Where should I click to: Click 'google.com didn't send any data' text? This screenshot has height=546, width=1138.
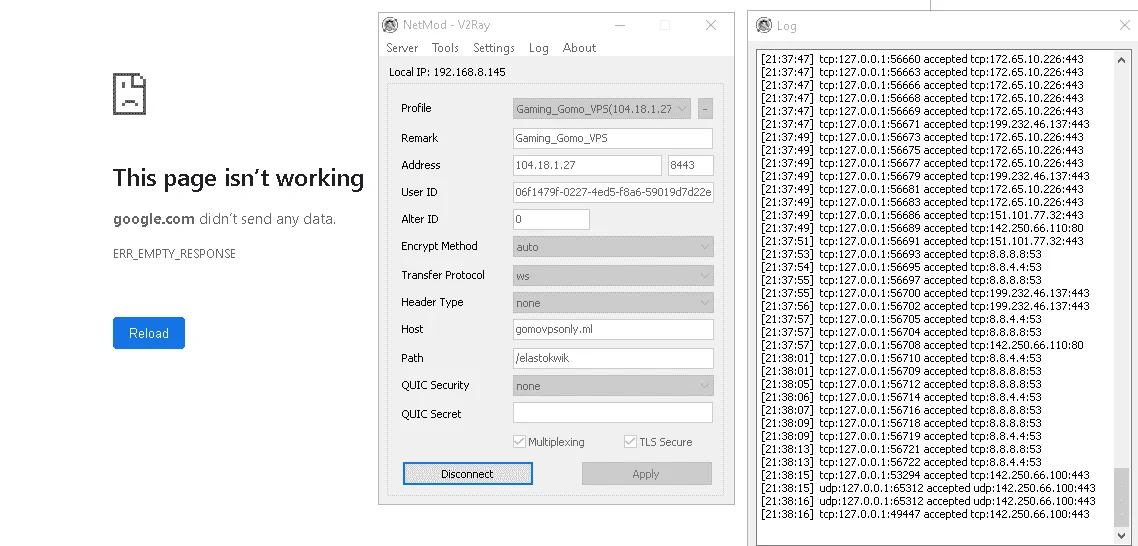pos(224,219)
